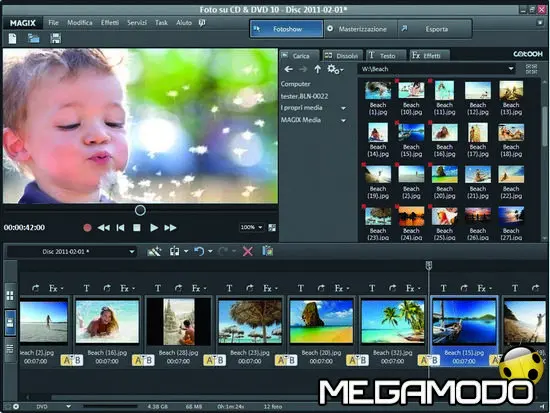Create a new project with the document icon
The image size is (550, 413).
tap(13, 38)
